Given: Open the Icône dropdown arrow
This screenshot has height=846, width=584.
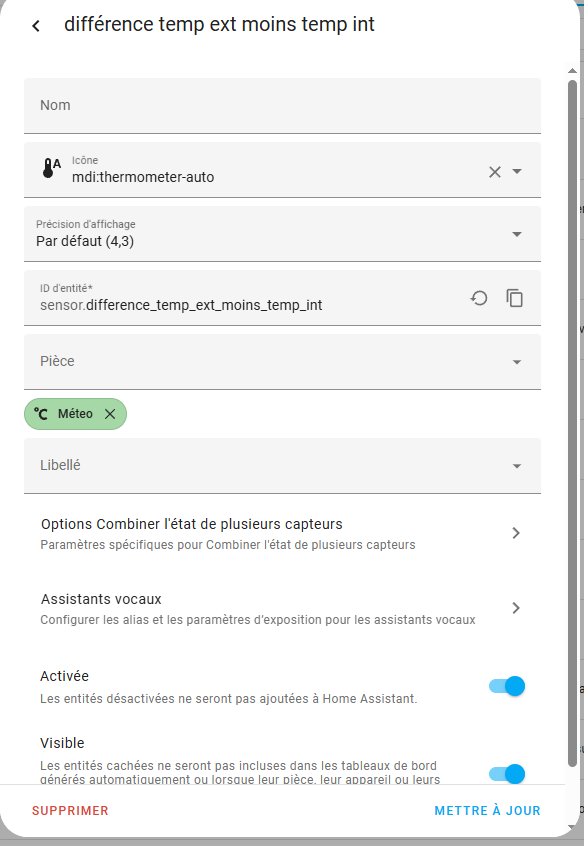Looking at the screenshot, I should point(517,172).
